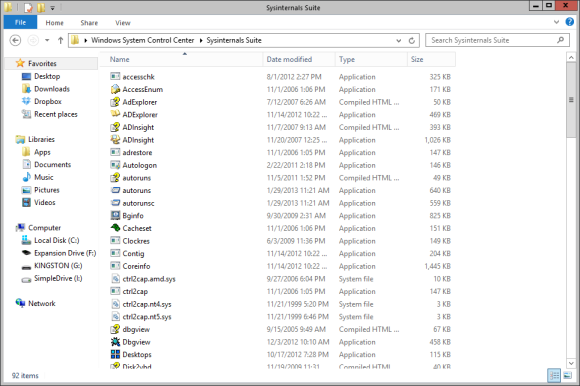Click the Properties quick access toolbar icon

point(28,7)
